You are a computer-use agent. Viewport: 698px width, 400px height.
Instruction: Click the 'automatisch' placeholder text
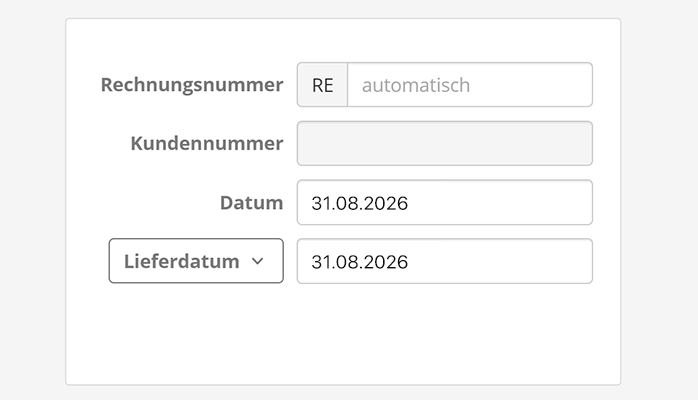tap(415, 85)
